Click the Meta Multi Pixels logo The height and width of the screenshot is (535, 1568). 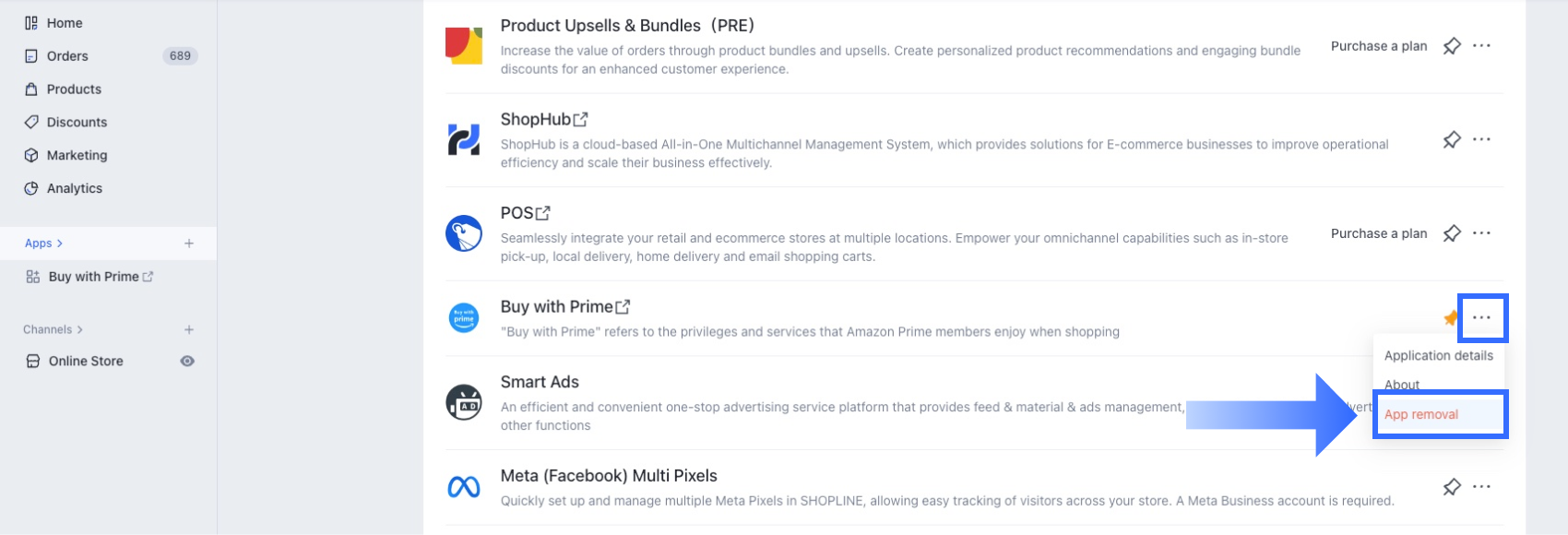464,487
